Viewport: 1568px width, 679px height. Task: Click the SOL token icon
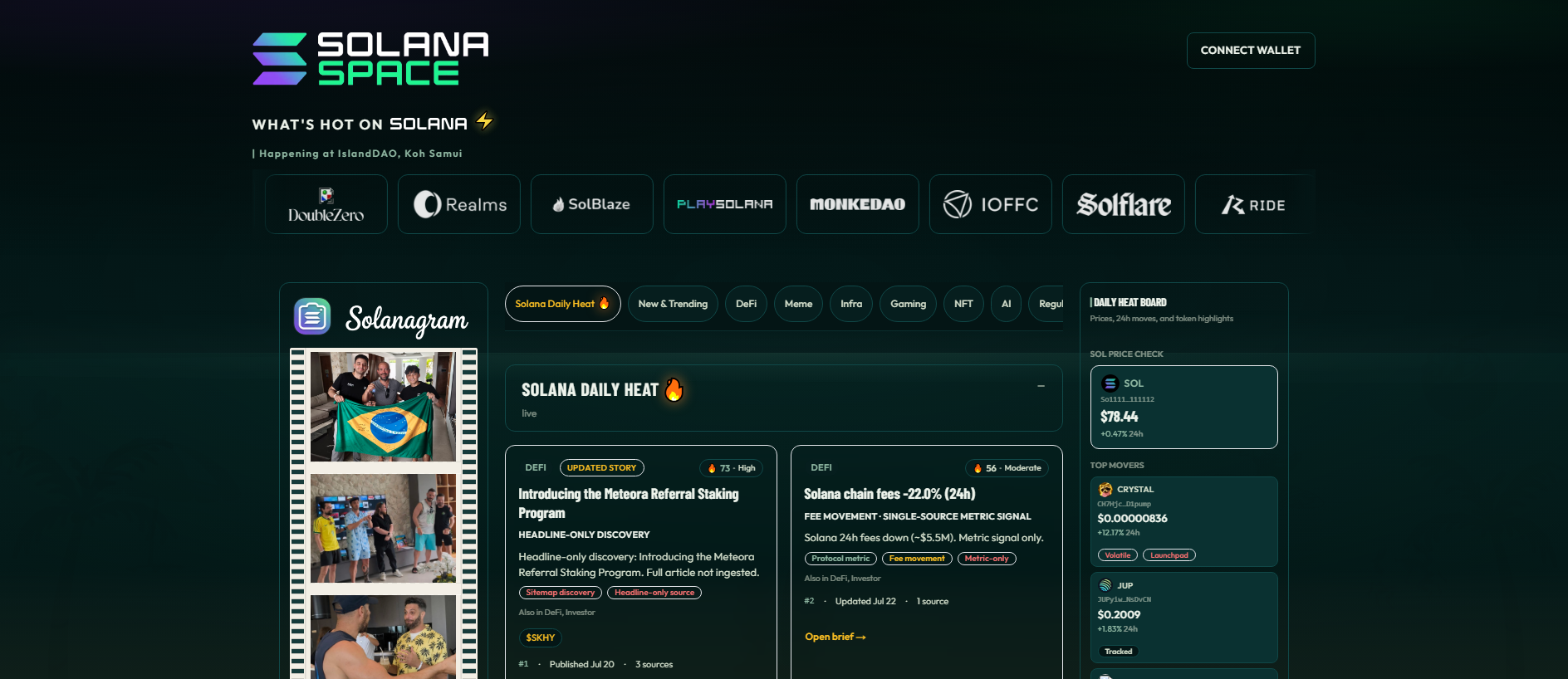1110,383
